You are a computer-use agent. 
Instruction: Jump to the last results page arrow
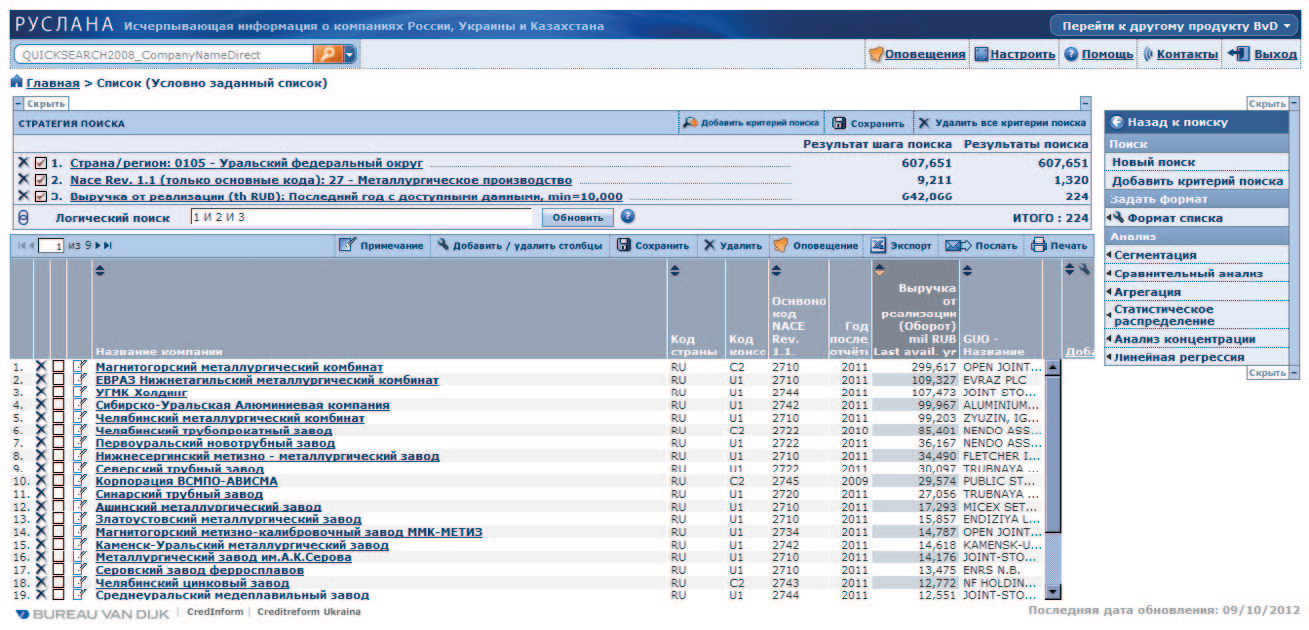click(x=108, y=245)
